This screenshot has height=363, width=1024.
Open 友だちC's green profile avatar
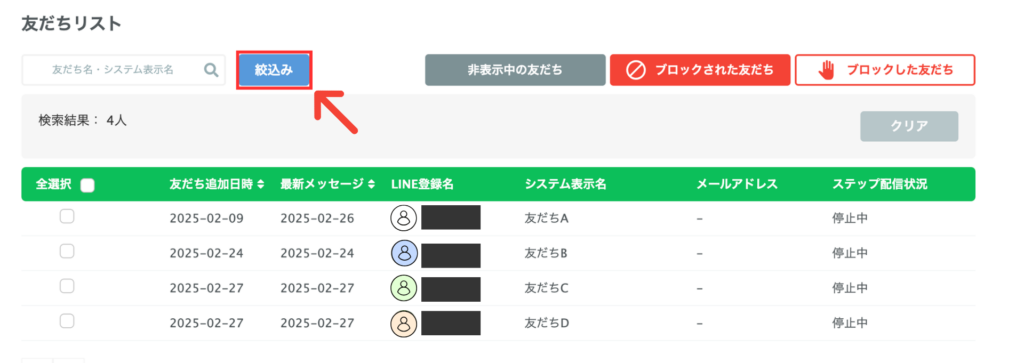coord(404,288)
